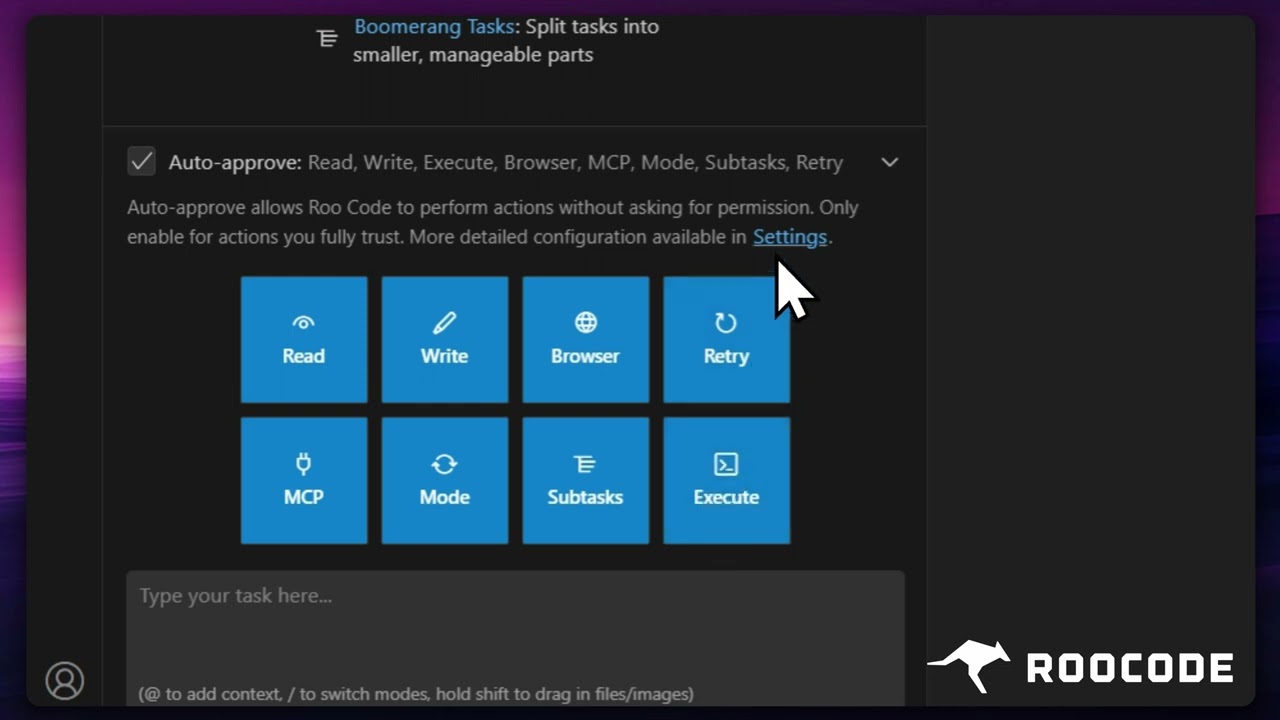
Task: Open the Settings link
Action: coord(790,237)
